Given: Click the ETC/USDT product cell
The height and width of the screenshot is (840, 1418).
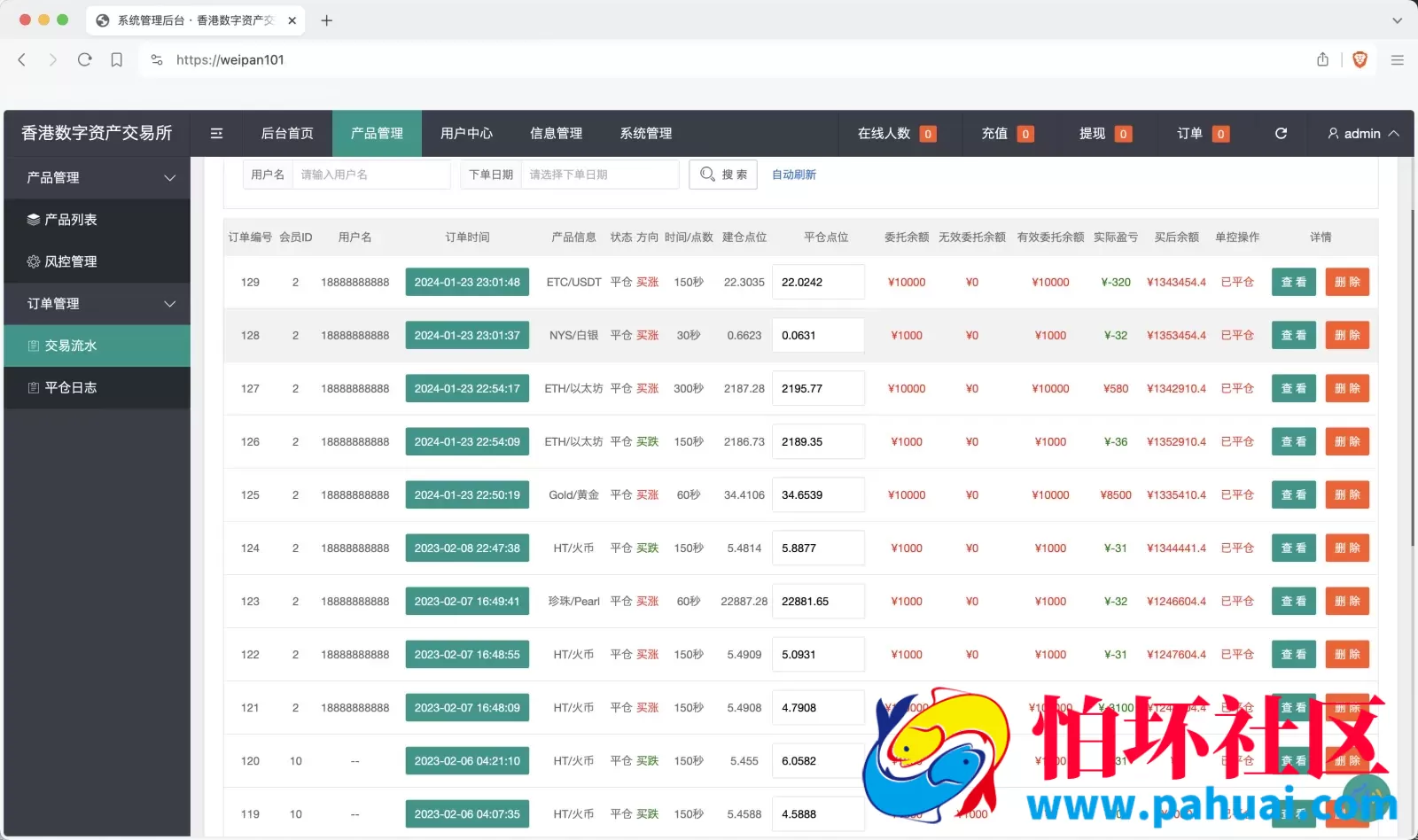Looking at the screenshot, I should click(573, 282).
